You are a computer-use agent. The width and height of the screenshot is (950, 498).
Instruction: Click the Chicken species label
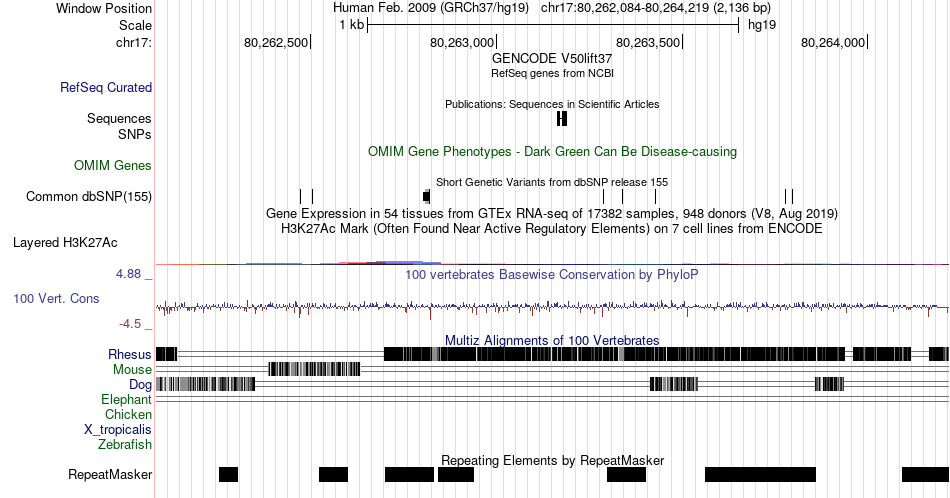(128, 414)
